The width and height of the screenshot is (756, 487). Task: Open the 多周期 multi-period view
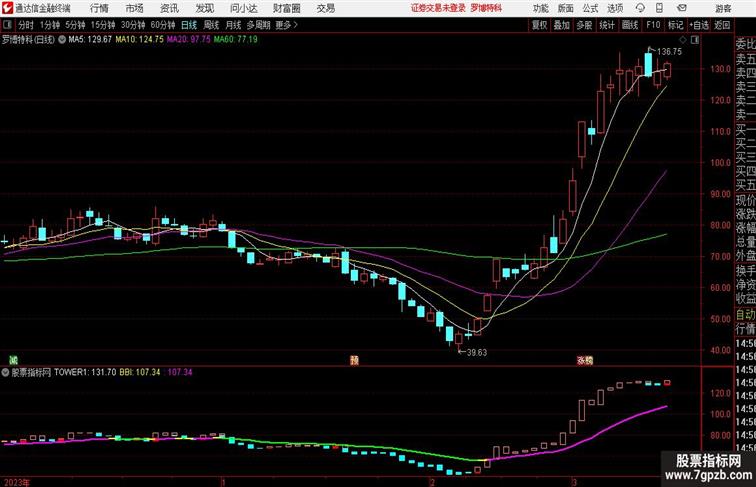(x=258, y=25)
